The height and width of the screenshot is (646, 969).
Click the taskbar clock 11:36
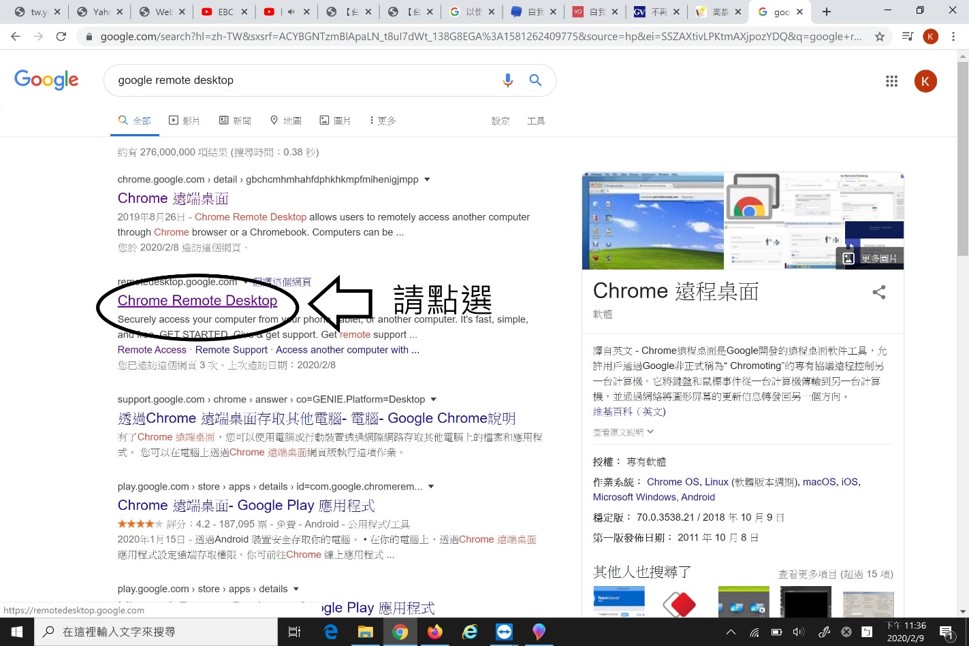(x=906, y=626)
